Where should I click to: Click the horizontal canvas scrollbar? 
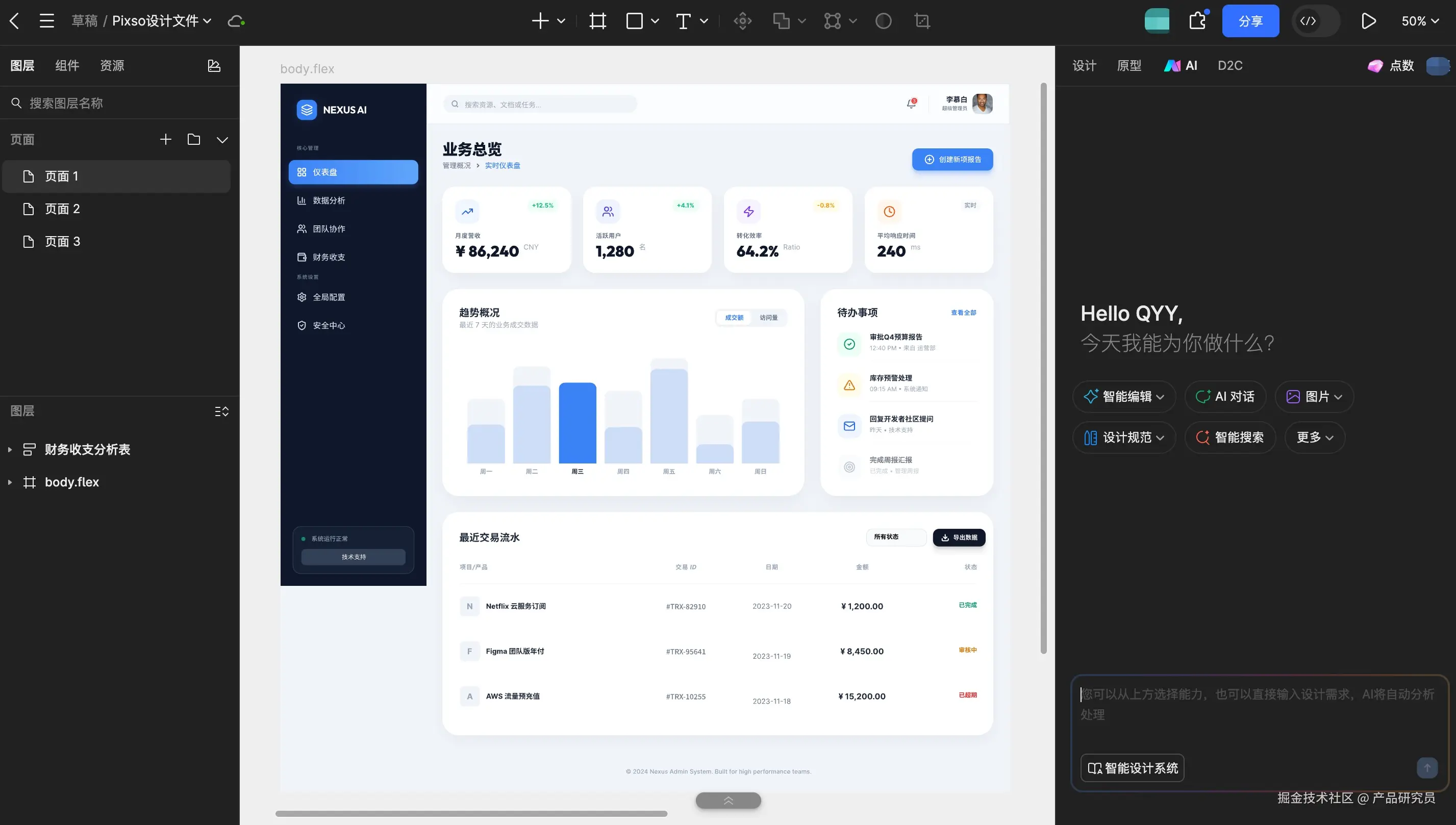click(x=471, y=814)
